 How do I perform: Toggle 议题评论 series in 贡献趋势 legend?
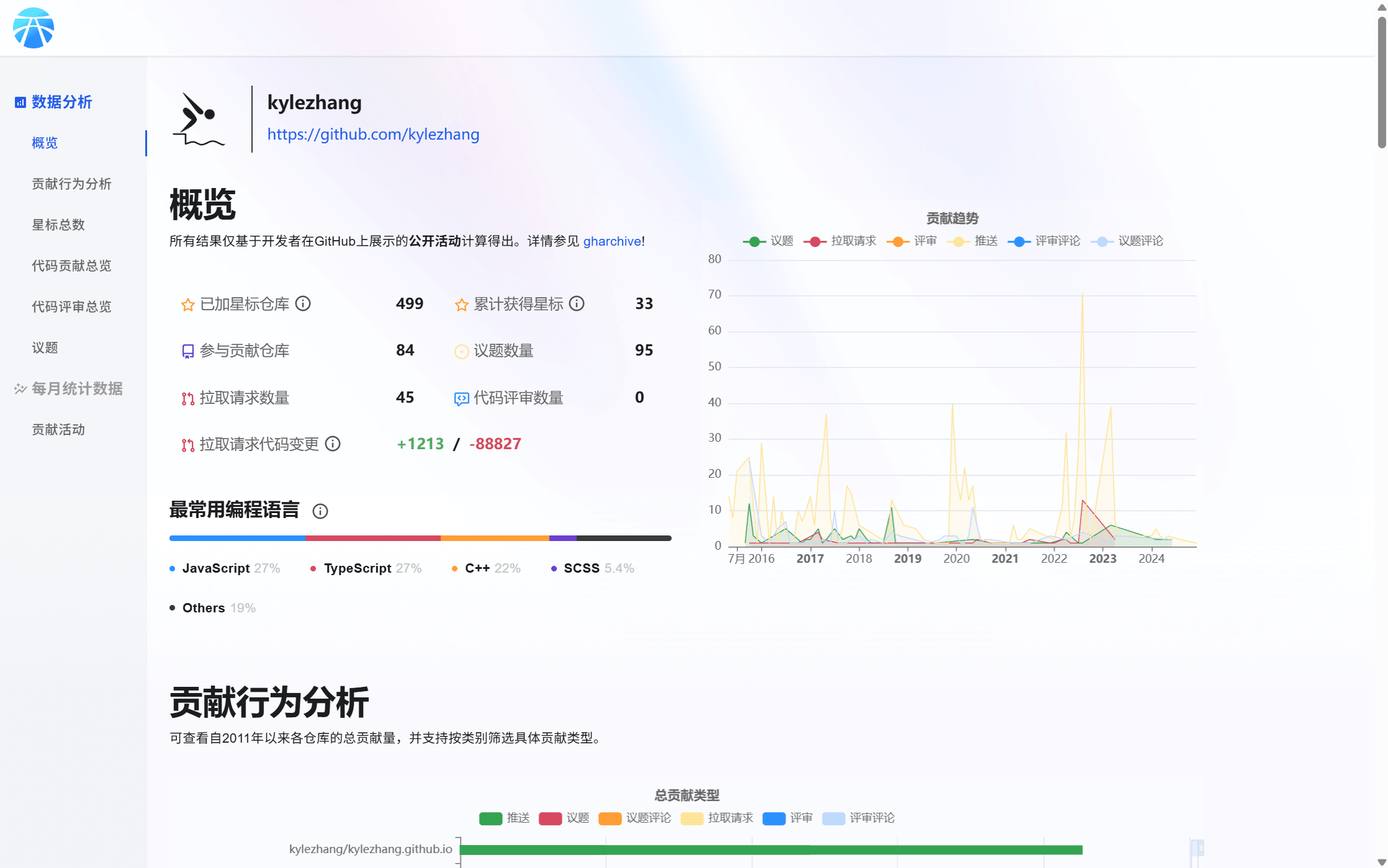point(1127,241)
